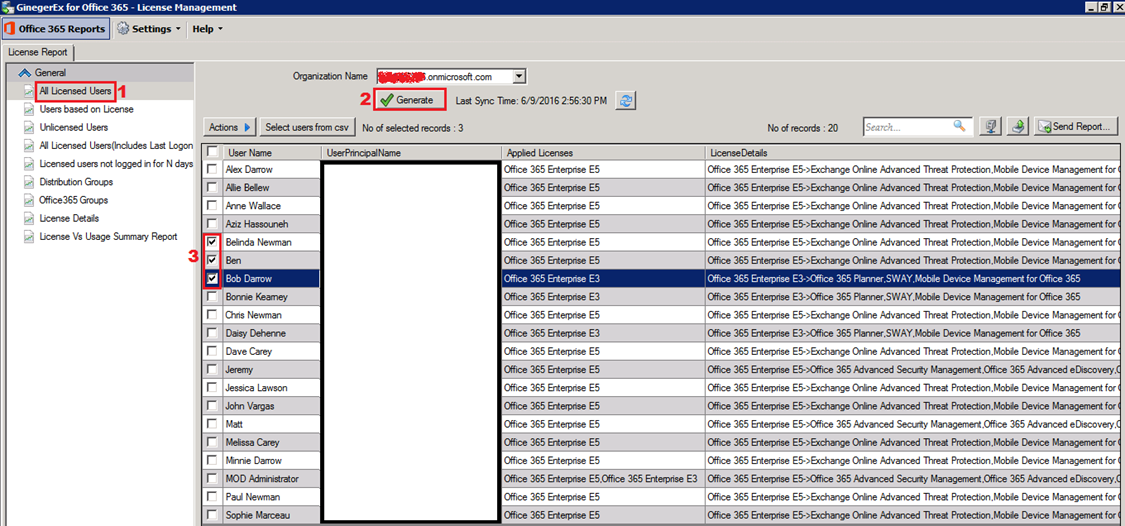
Task: Sort by the UserPrincipalName column header
Action: tap(411, 153)
